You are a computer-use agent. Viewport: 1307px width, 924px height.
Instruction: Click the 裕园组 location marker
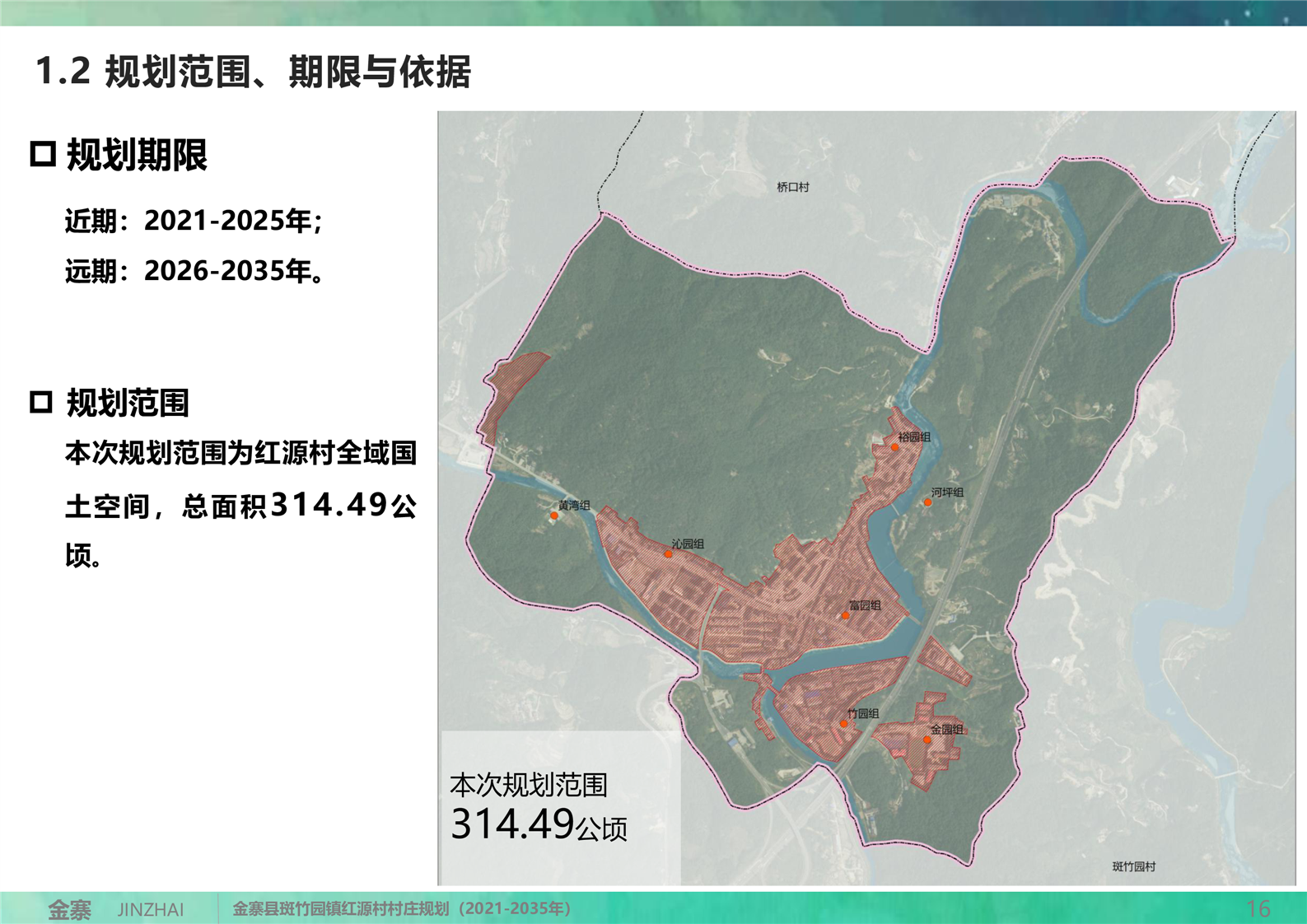895,447
